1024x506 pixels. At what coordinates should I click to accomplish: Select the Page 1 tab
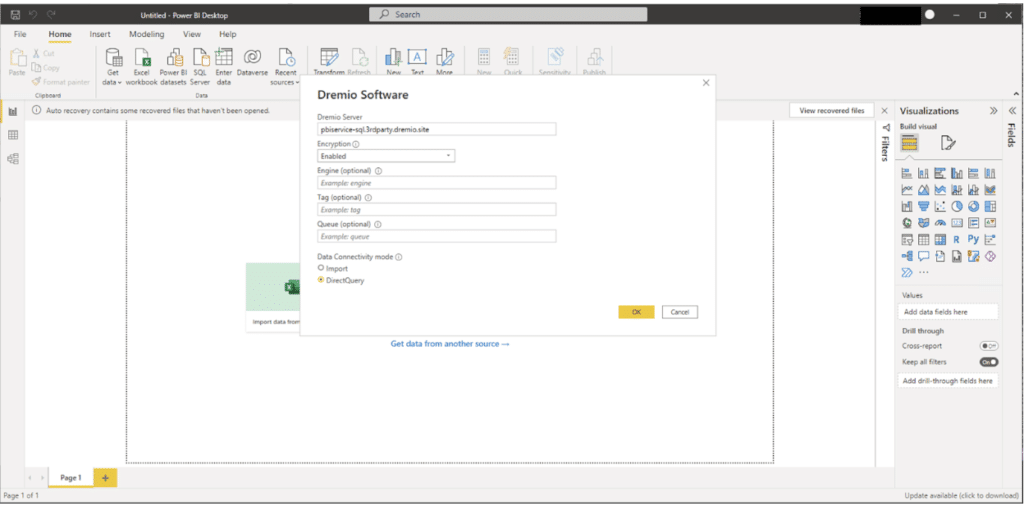(x=71, y=478)
